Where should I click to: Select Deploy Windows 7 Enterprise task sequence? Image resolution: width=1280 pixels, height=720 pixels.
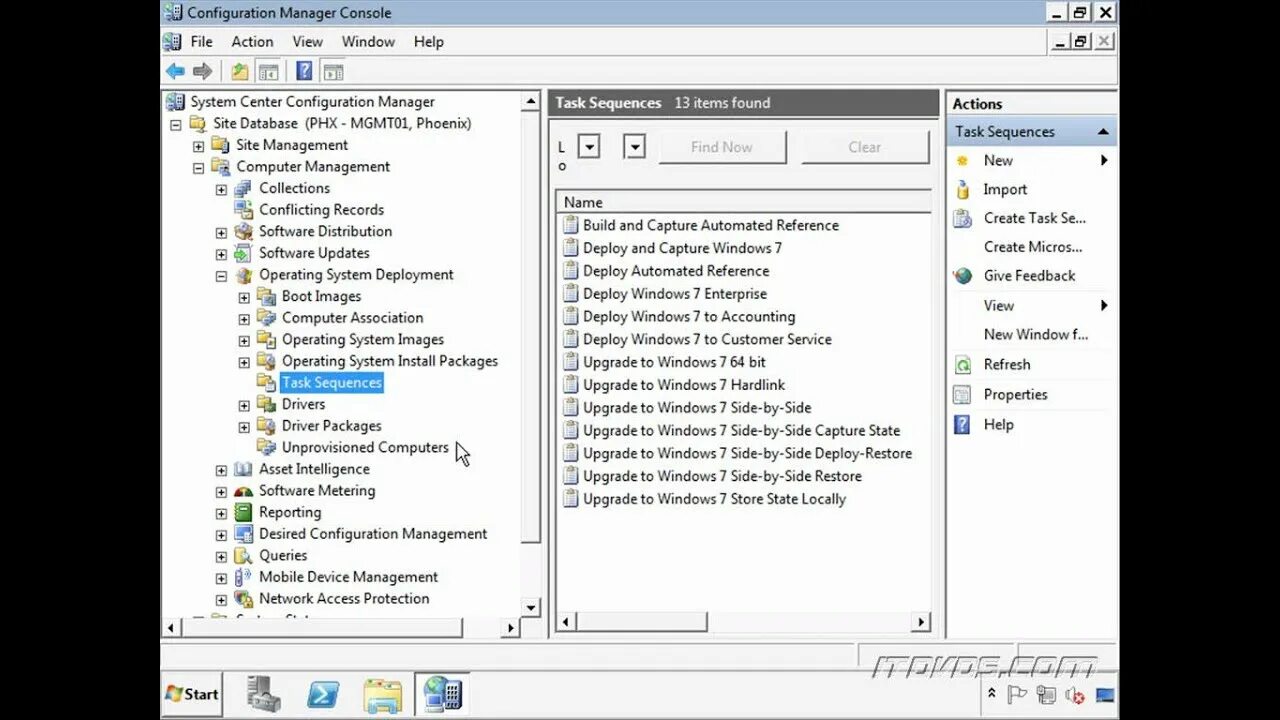tap(676, 293)
